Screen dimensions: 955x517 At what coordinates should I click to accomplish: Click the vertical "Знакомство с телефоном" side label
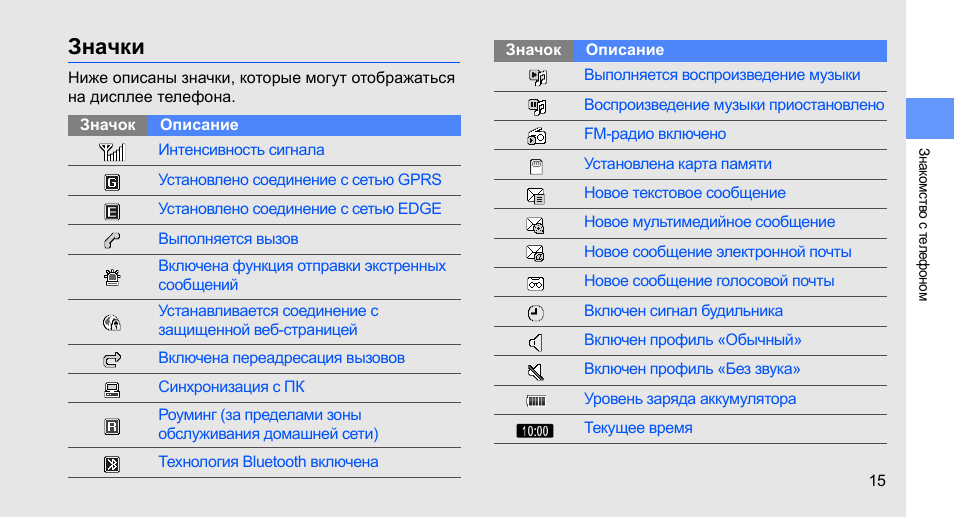coord(923,225)
